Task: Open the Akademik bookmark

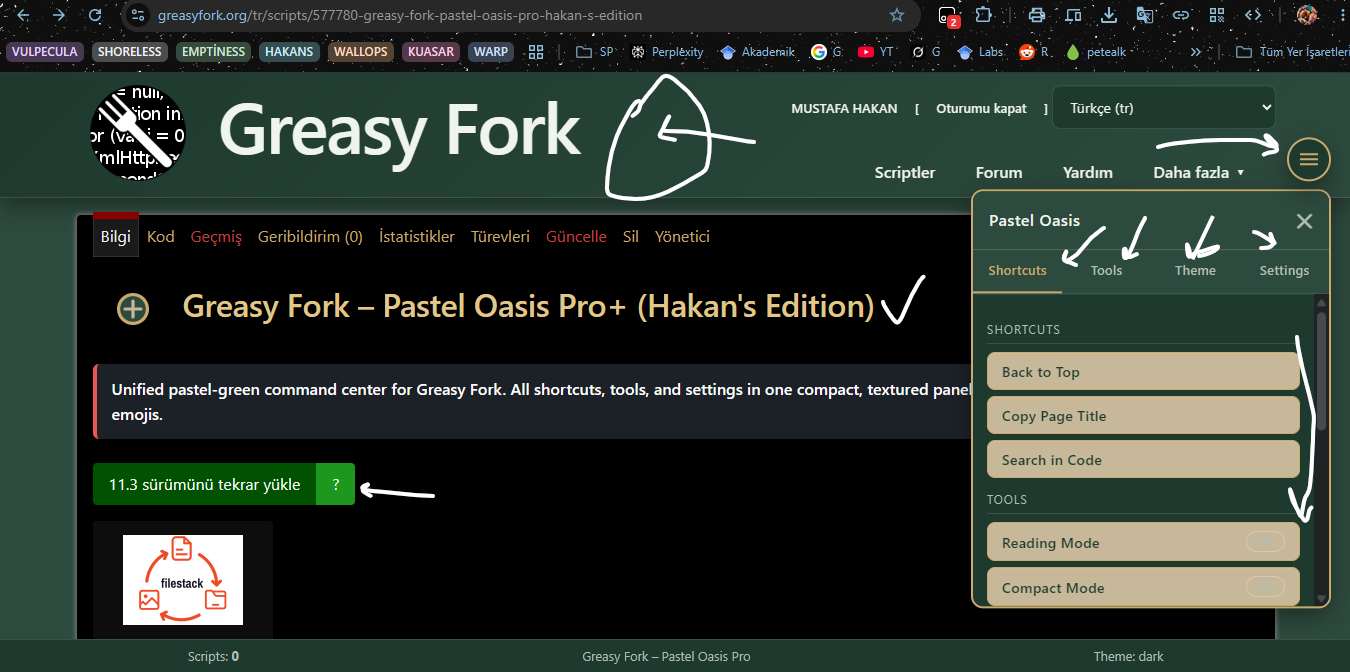Action: coord(758,52)
